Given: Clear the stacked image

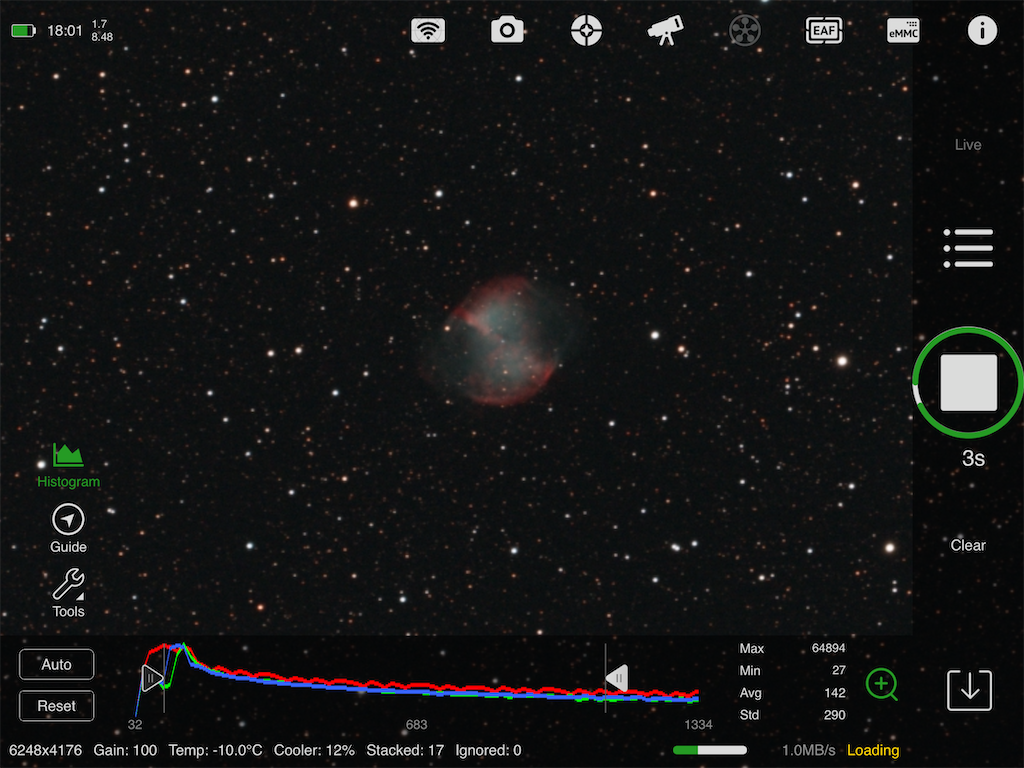Looking at the screenshot, I should click(x=968, y=545).
